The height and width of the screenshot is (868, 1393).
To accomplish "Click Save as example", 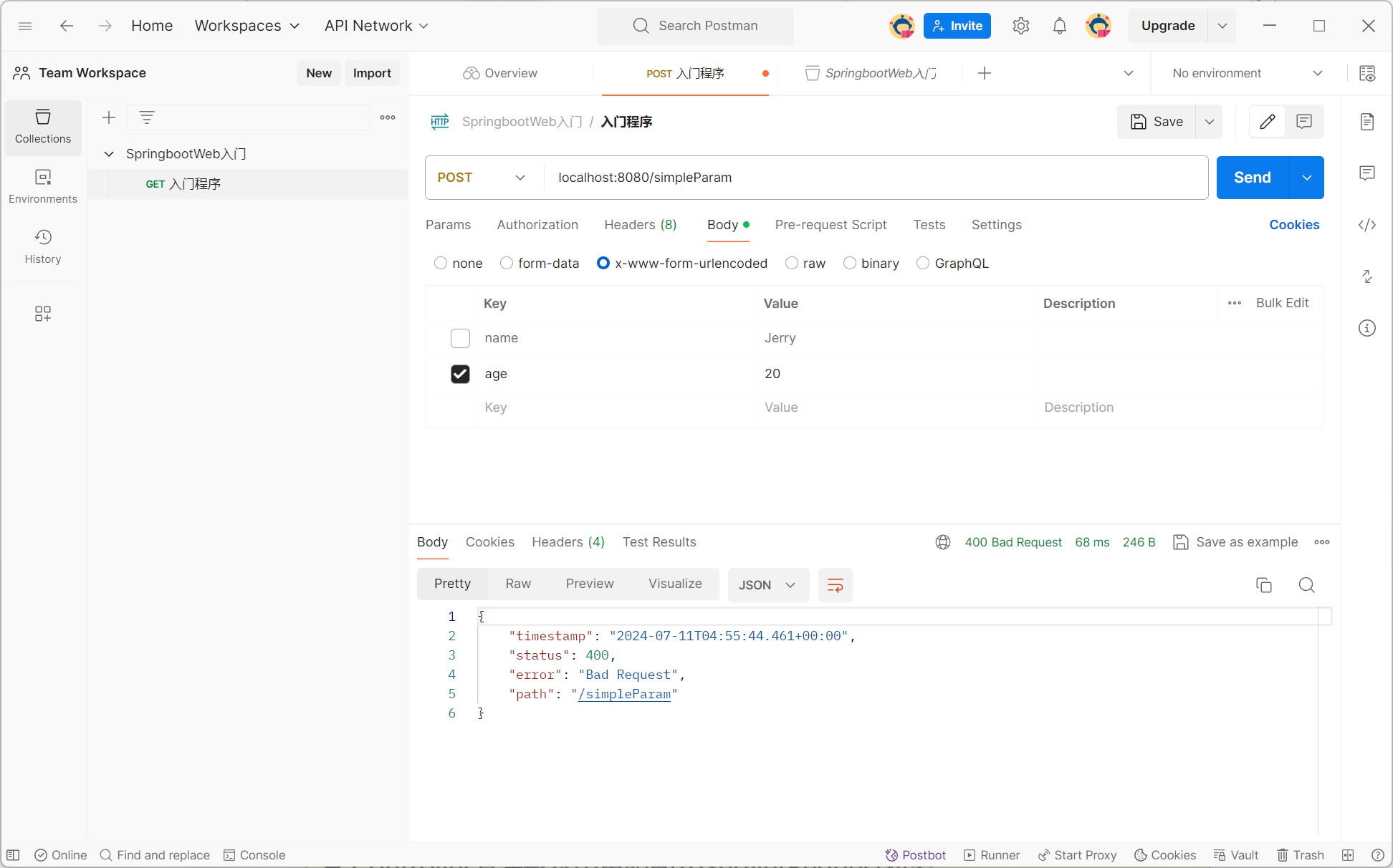I will point(1235,542).
